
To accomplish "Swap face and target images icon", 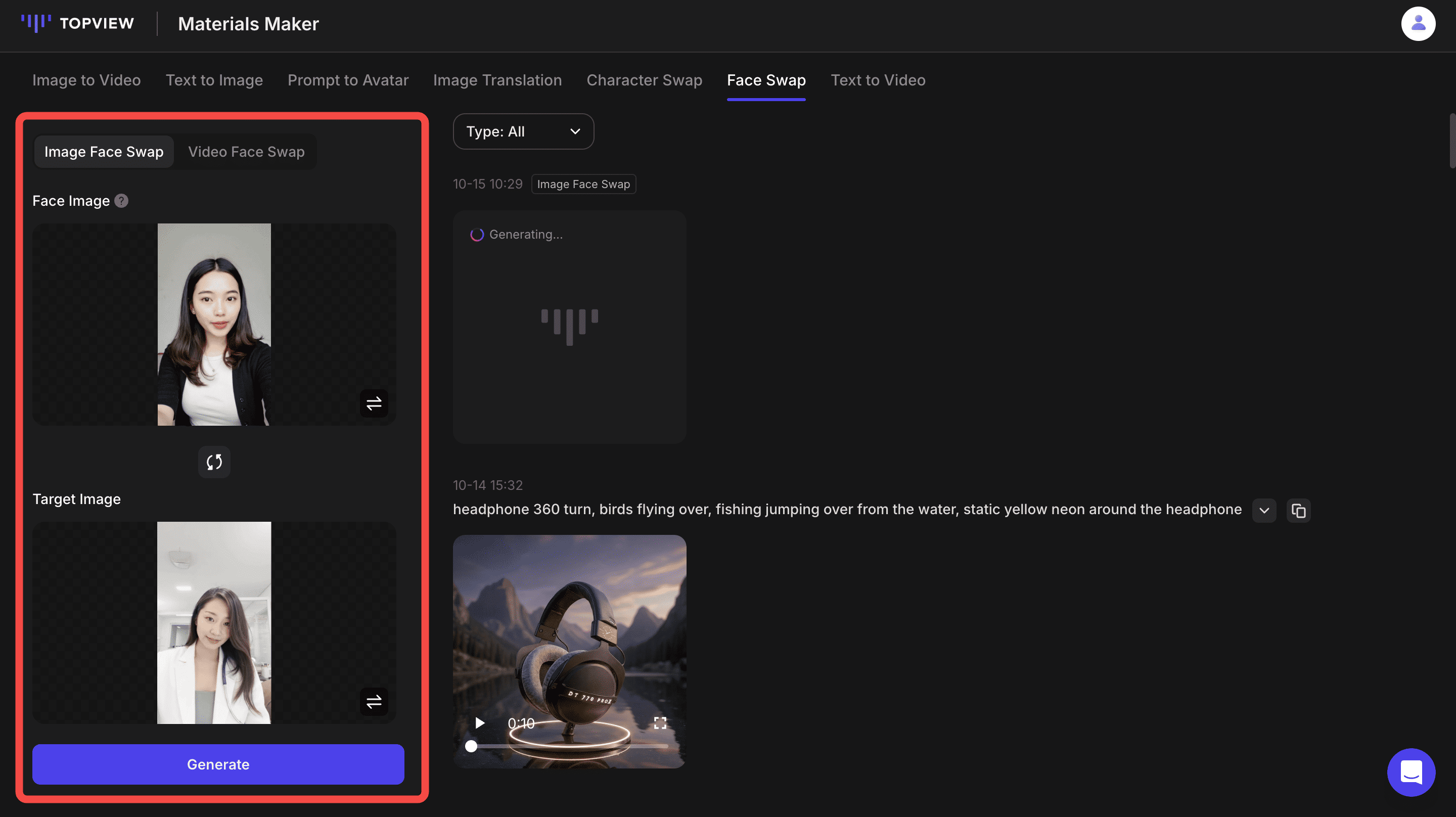I will coord(214,462).
